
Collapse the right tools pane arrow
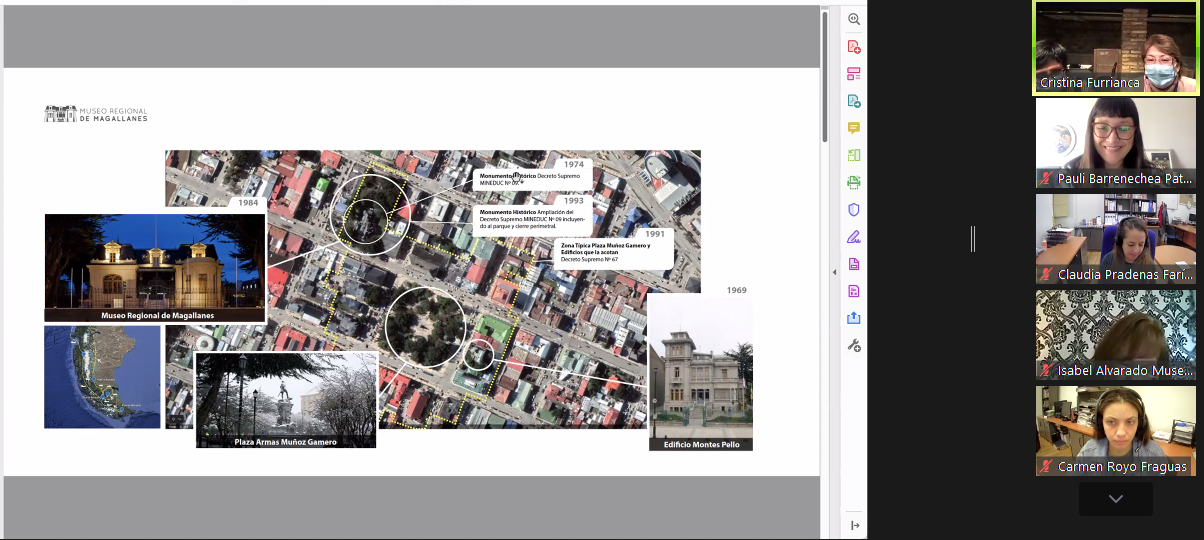point(834,272)
